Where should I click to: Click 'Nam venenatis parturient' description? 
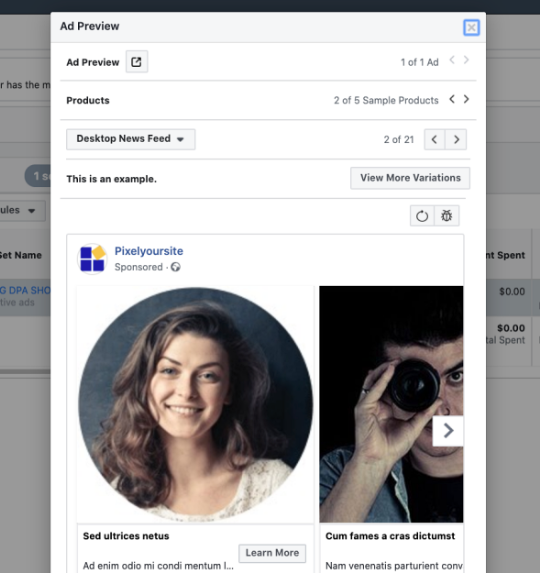pyautogui.click(x=394, y=566)
